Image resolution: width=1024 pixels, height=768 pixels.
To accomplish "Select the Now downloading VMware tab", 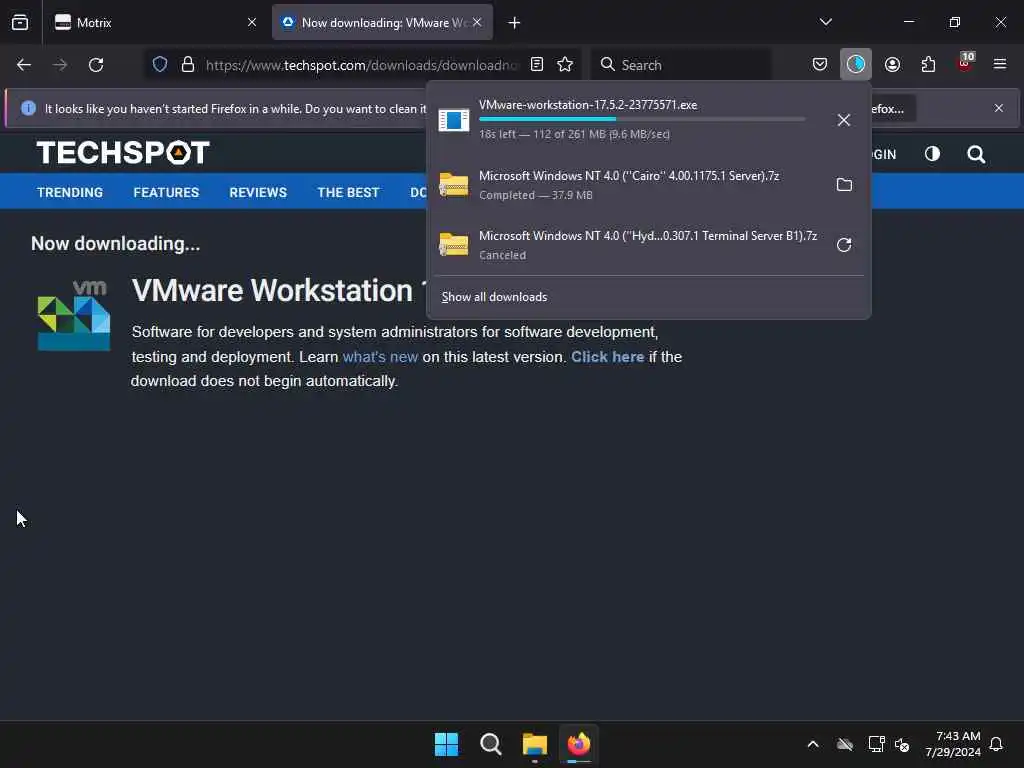I will tap(382, 23).
